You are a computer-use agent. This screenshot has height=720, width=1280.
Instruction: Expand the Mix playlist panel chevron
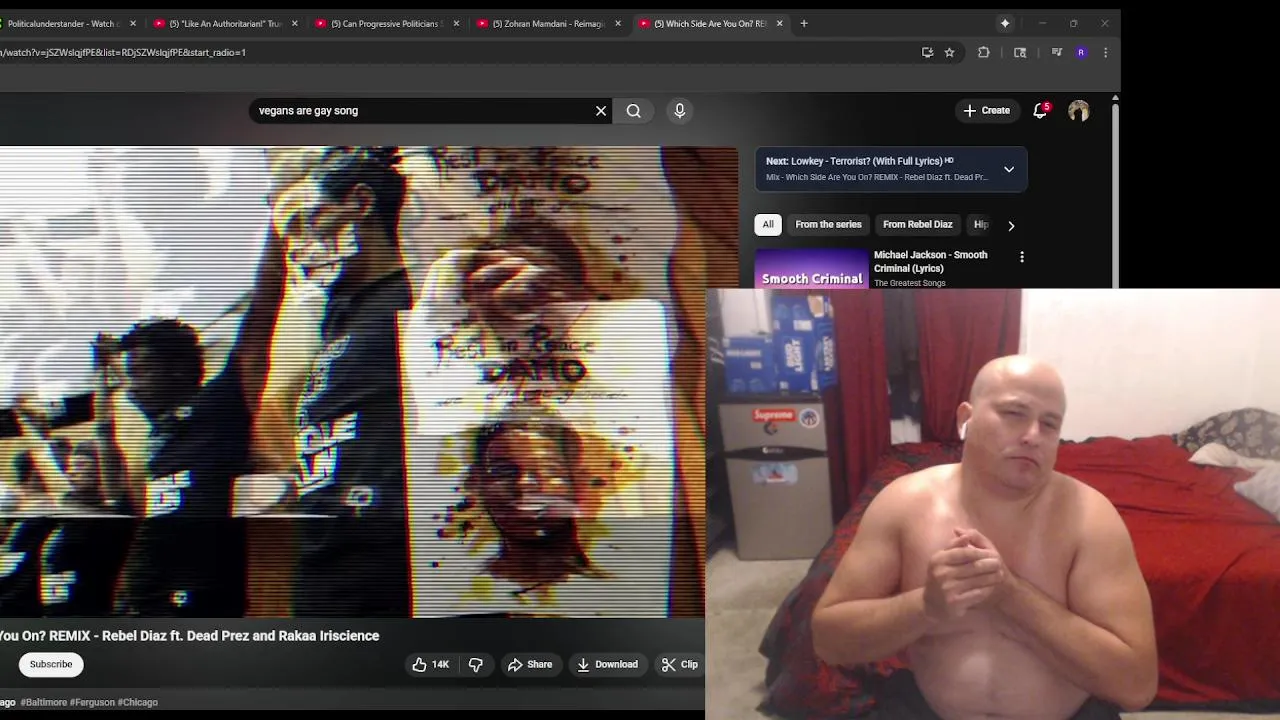point(1009,169)
